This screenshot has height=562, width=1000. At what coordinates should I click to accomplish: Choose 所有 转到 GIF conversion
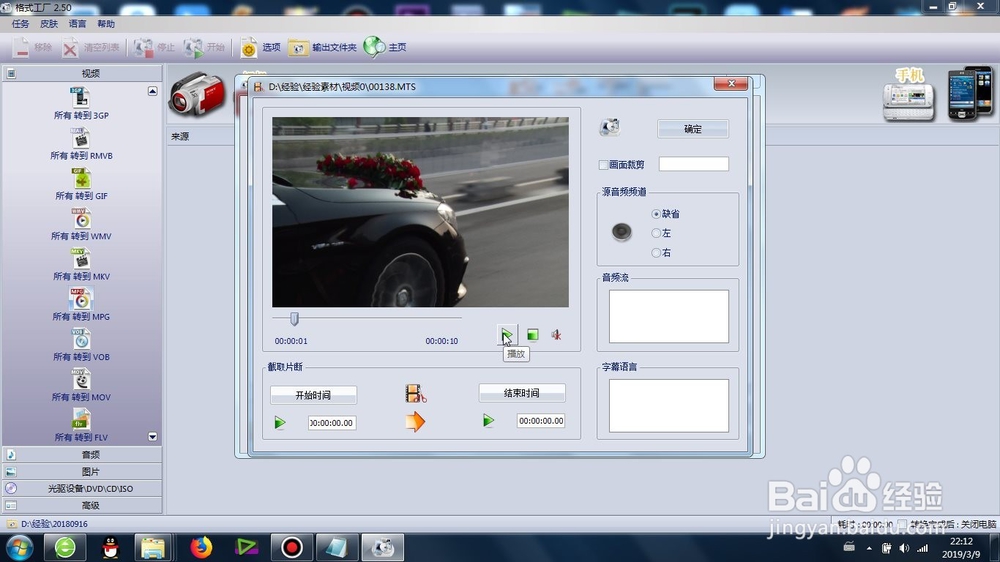(81, 184)
